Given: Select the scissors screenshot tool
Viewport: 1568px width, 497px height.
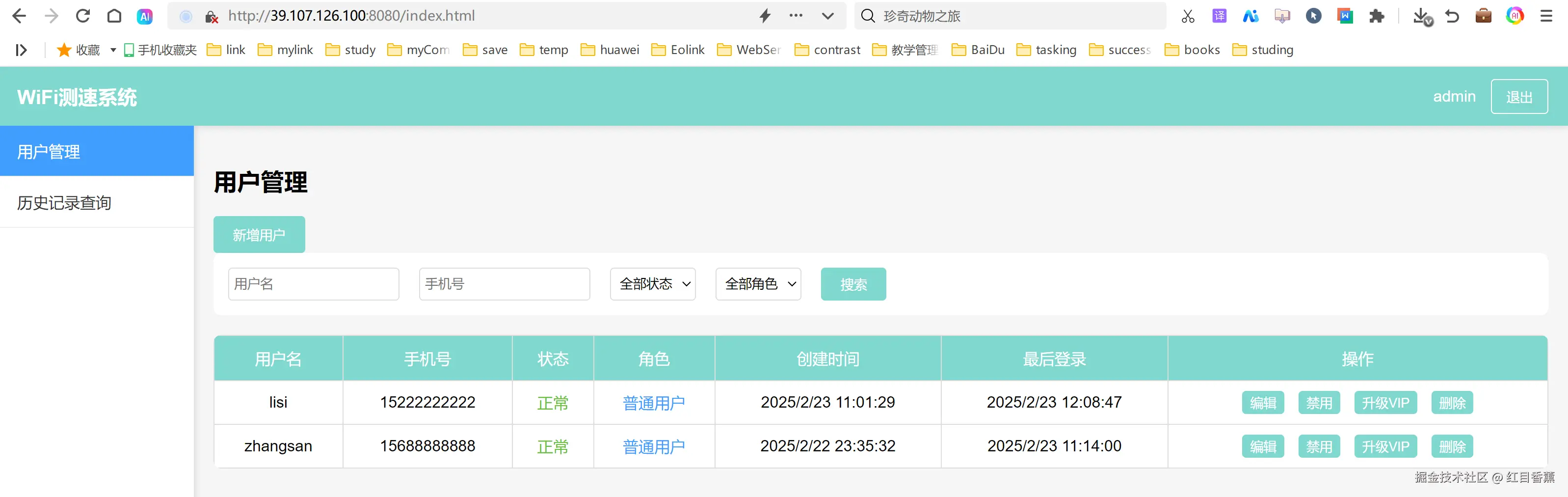Looking at the screenshot, I should coord(1188,16).
